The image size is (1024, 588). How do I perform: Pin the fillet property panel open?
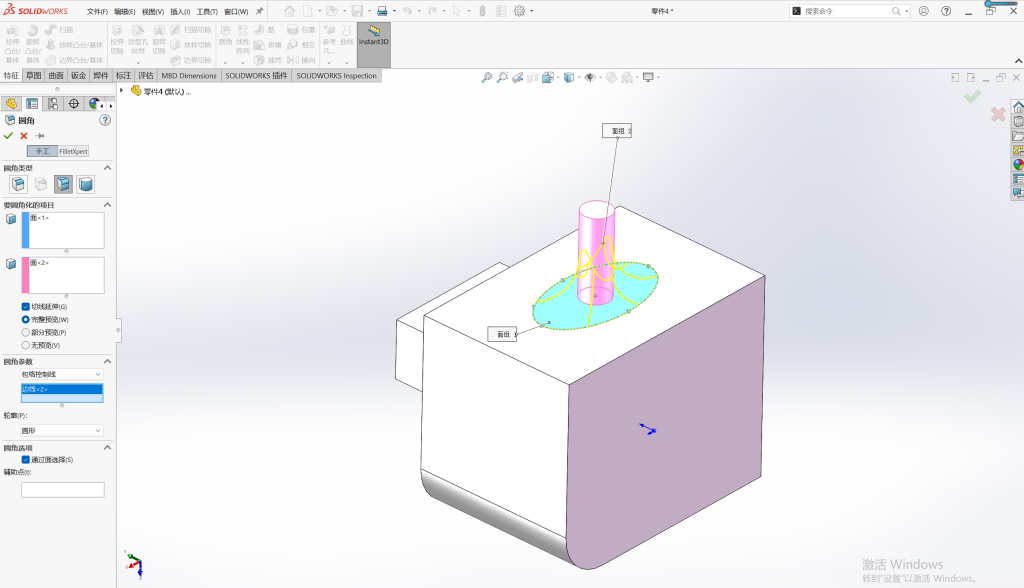pos(40,136)
